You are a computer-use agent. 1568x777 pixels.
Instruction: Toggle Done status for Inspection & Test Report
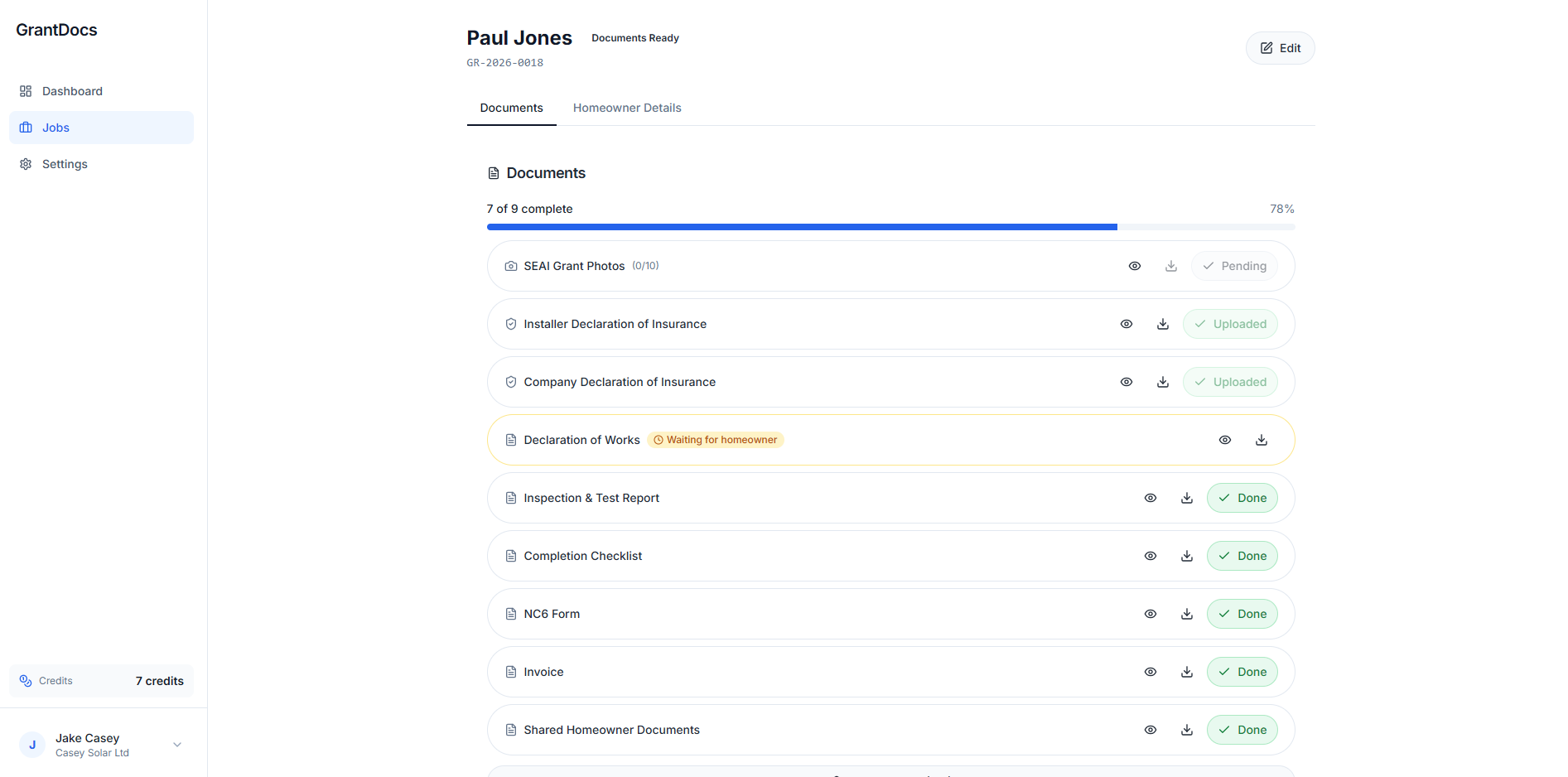coord(1242,498)
